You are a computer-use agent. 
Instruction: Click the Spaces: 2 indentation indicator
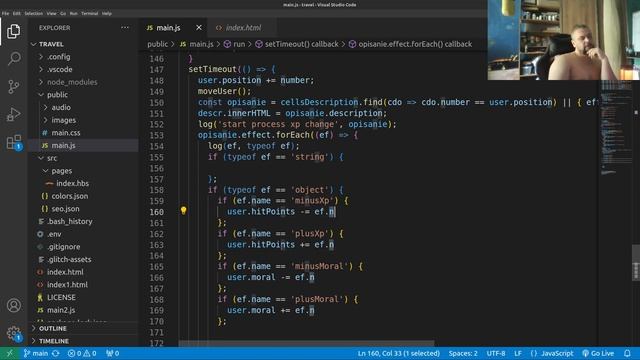click(x=463, y=353)
